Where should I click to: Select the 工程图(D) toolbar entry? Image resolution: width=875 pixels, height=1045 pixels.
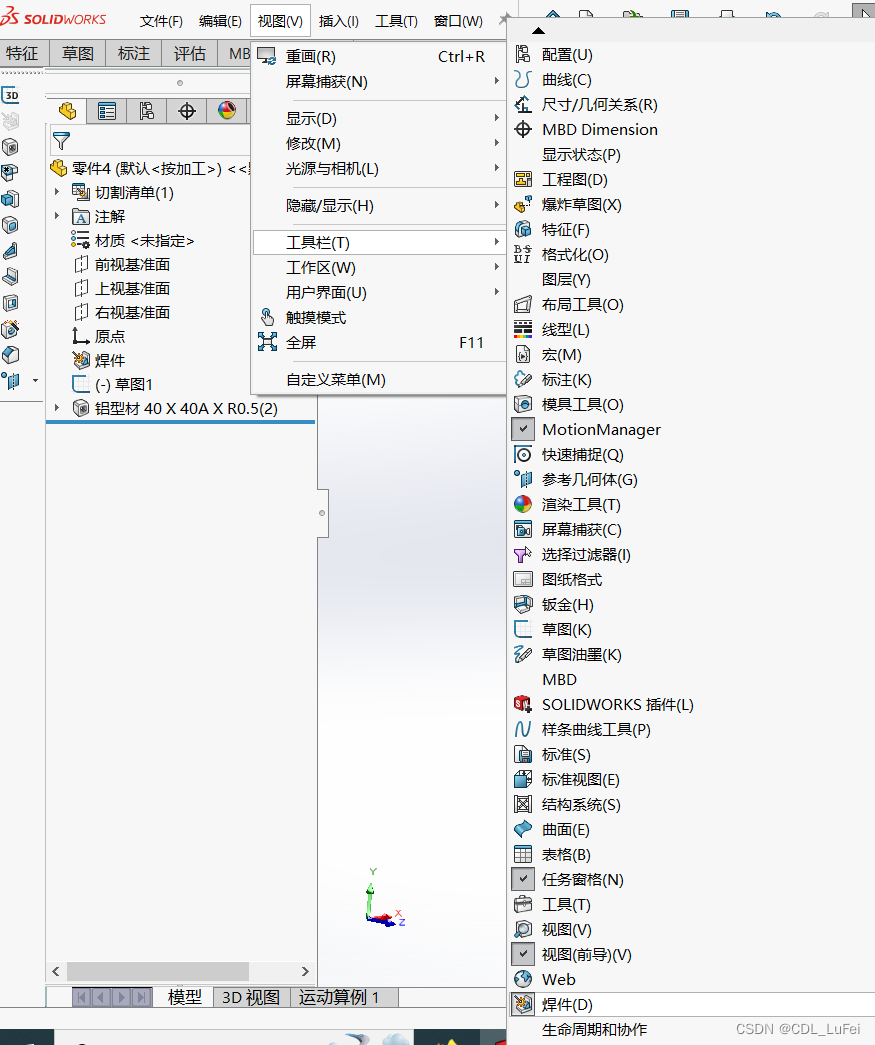coord(574,180)
